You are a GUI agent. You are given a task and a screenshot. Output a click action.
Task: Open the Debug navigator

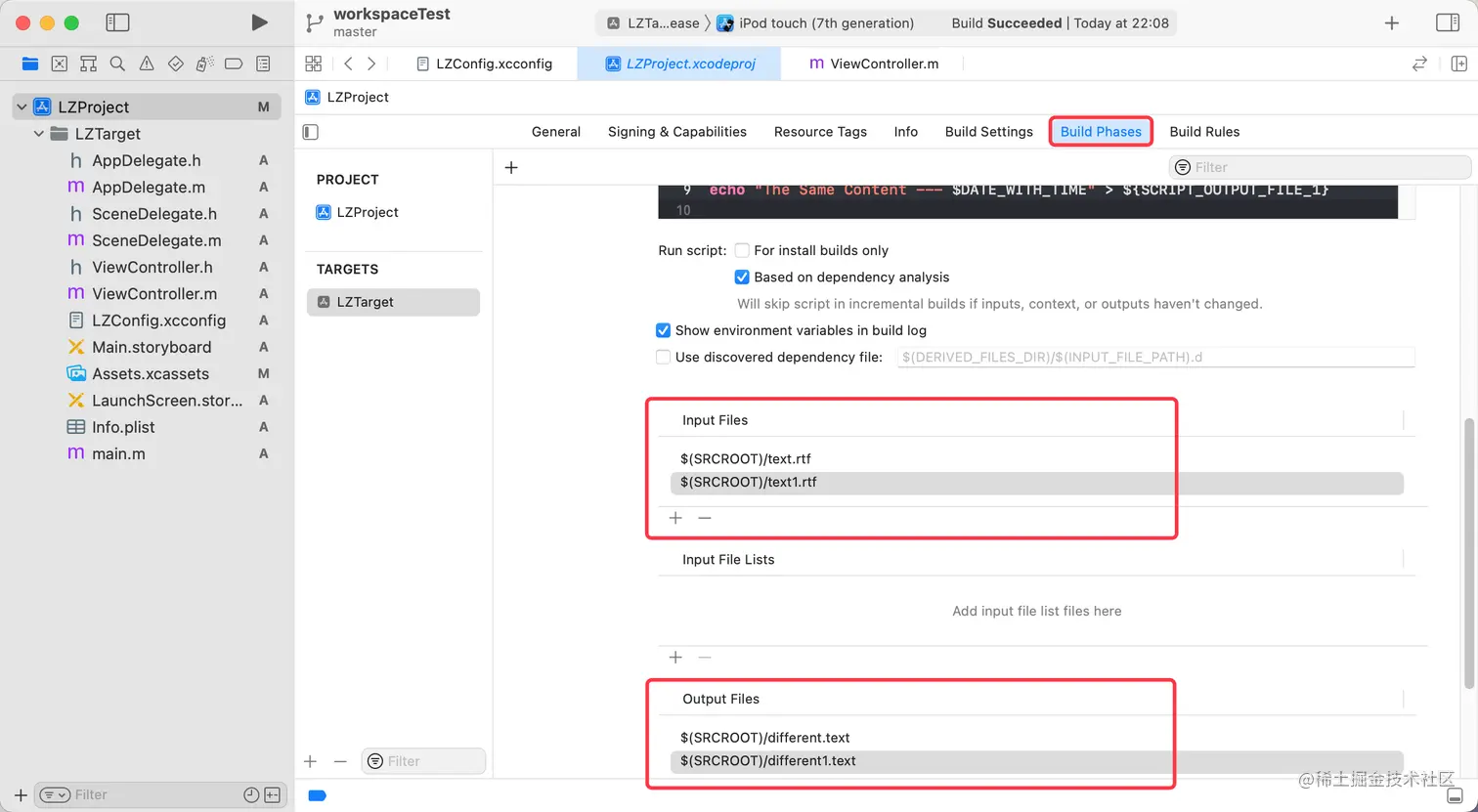204,64
